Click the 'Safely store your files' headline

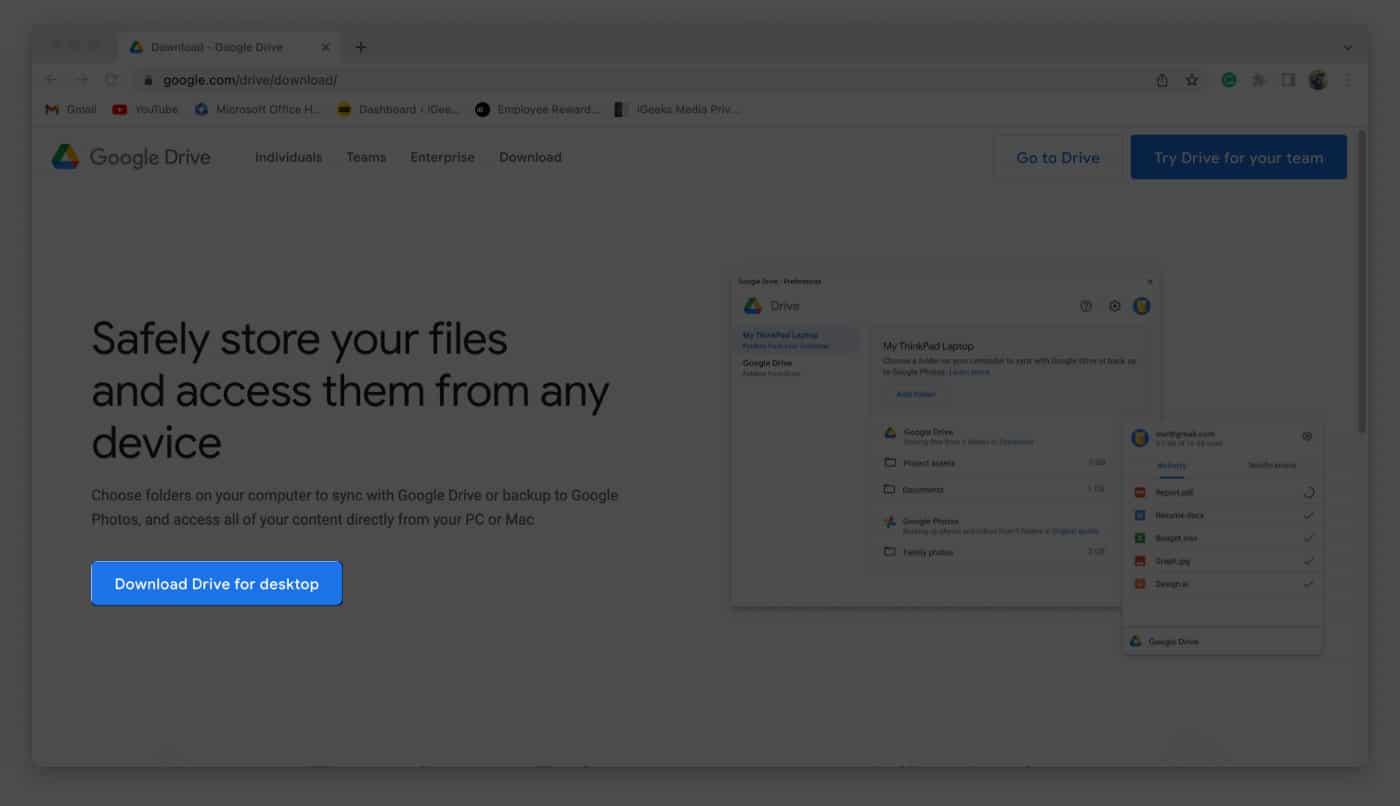click(x=350, y=391)
